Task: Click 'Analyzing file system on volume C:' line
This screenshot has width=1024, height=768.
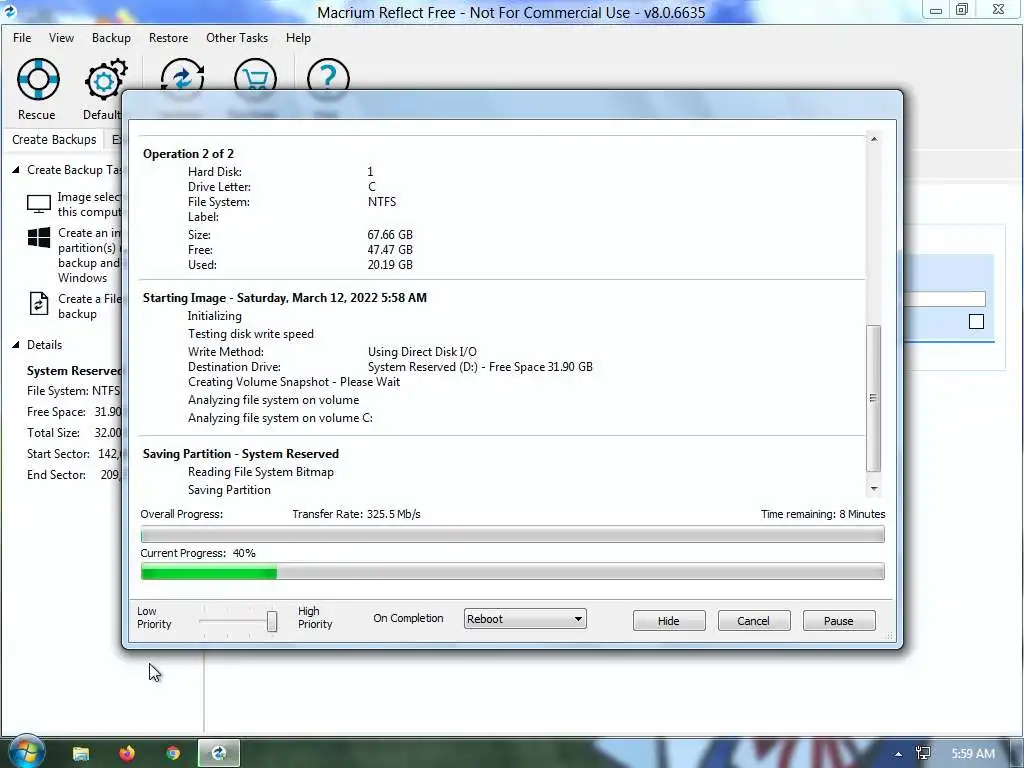Action: [280, 418]
